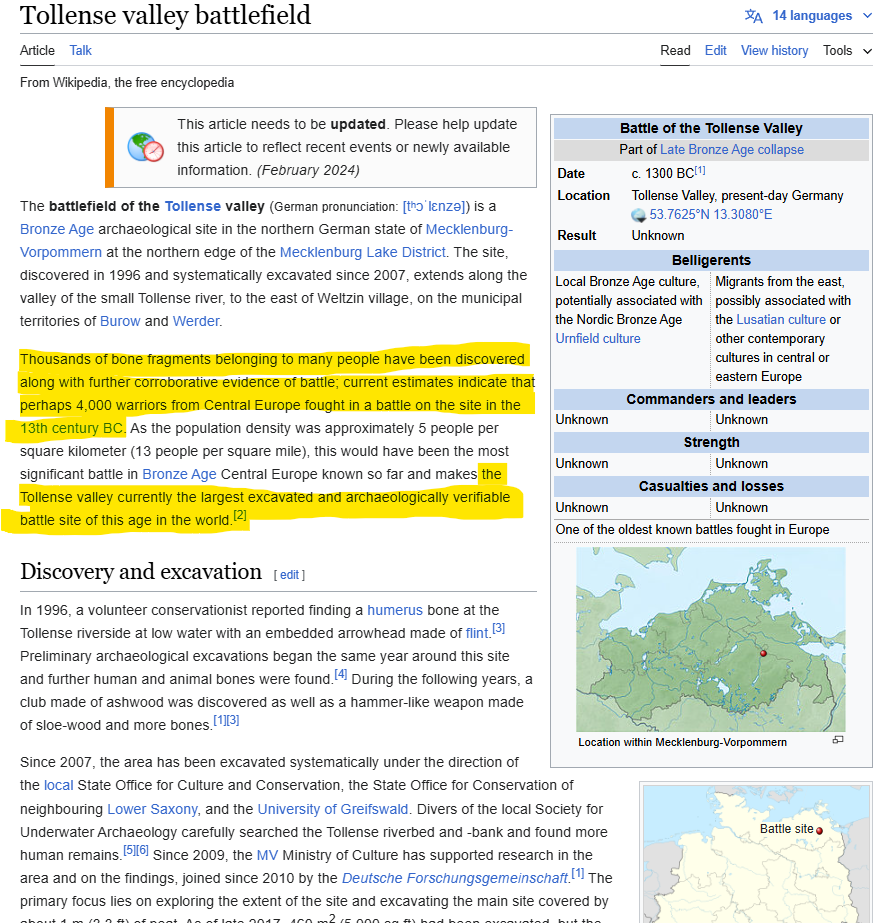Click the German pronunciation IPA link
Image resolution: width=873 pixels, height=923 pixels.
(x=434, y=207)
